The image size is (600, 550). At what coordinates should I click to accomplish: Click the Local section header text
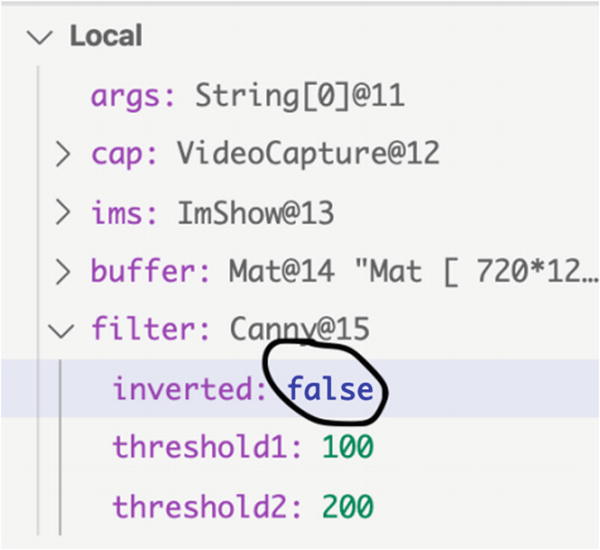click(x=106, y=36)
